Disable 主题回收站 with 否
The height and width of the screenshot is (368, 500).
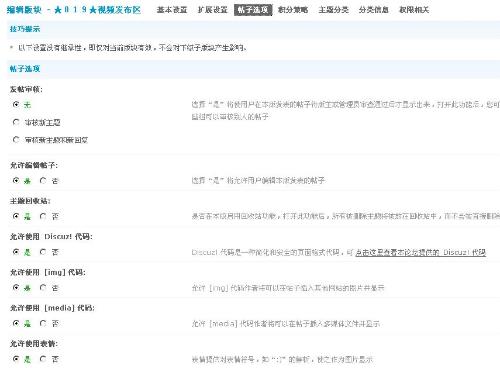coord(43,216)
